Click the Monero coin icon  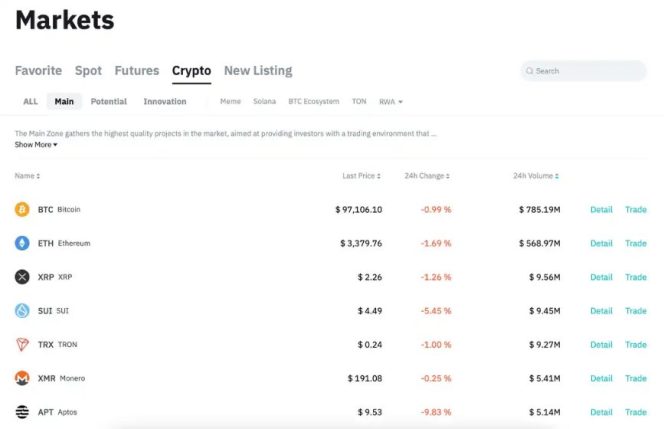pos(22,378)
